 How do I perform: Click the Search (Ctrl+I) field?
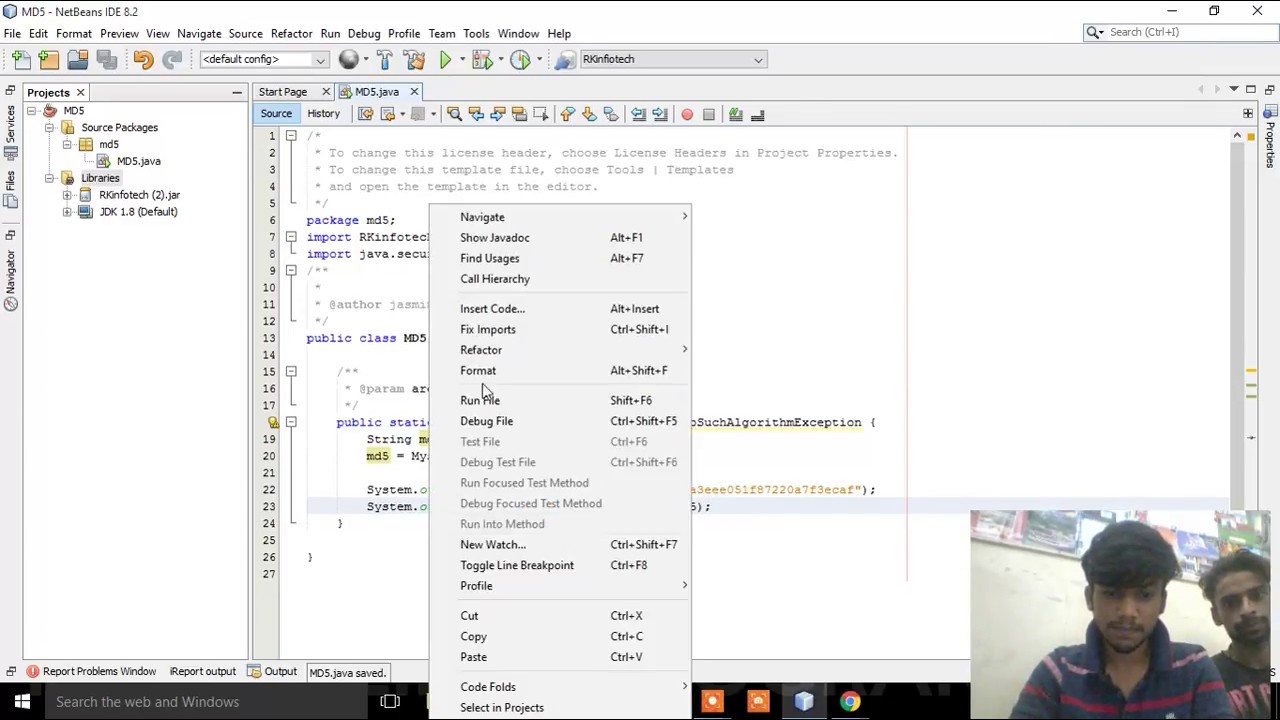tap(1182, 32)
